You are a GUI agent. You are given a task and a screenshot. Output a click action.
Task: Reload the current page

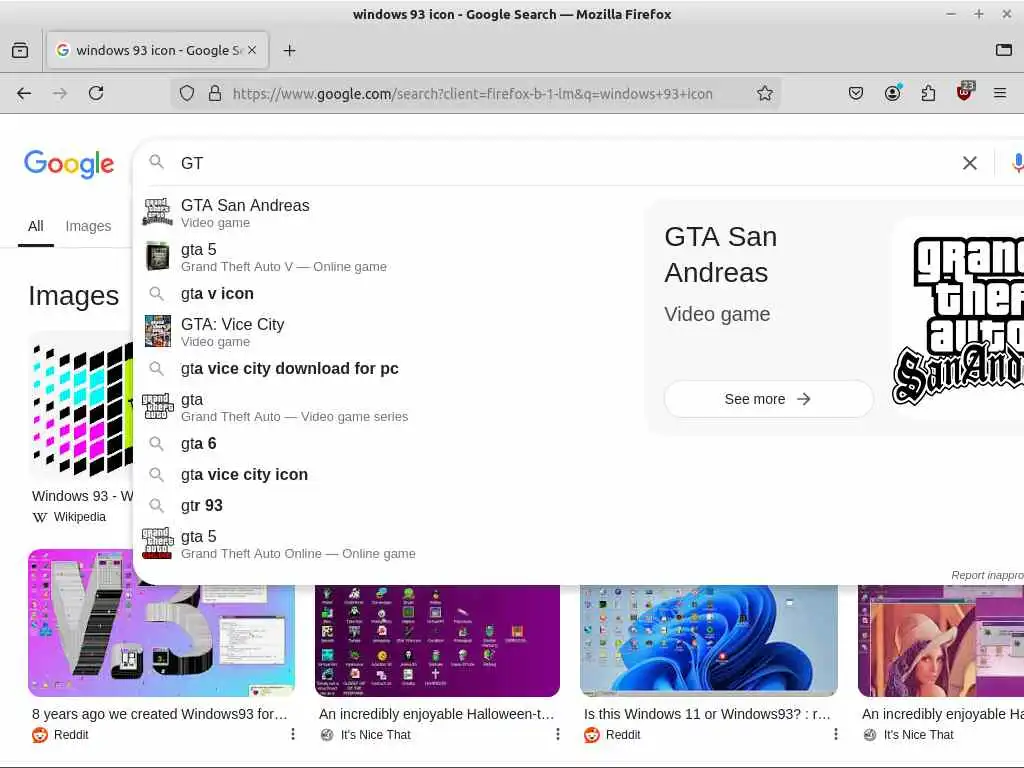(x=96, y=93)
